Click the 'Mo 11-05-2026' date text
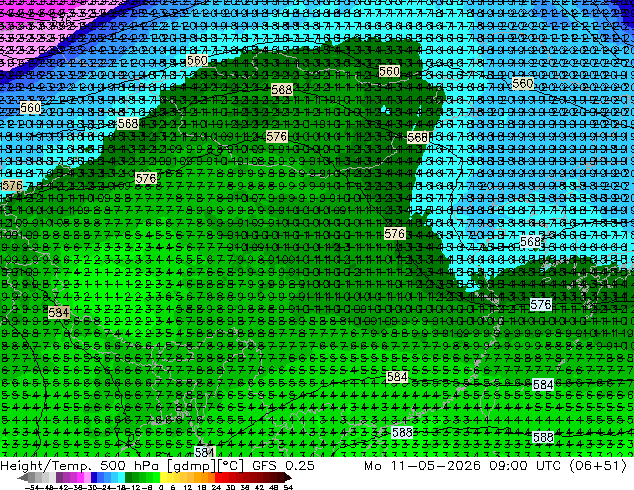The height and width of the screenshot is (490, 634). click(422, 466)
